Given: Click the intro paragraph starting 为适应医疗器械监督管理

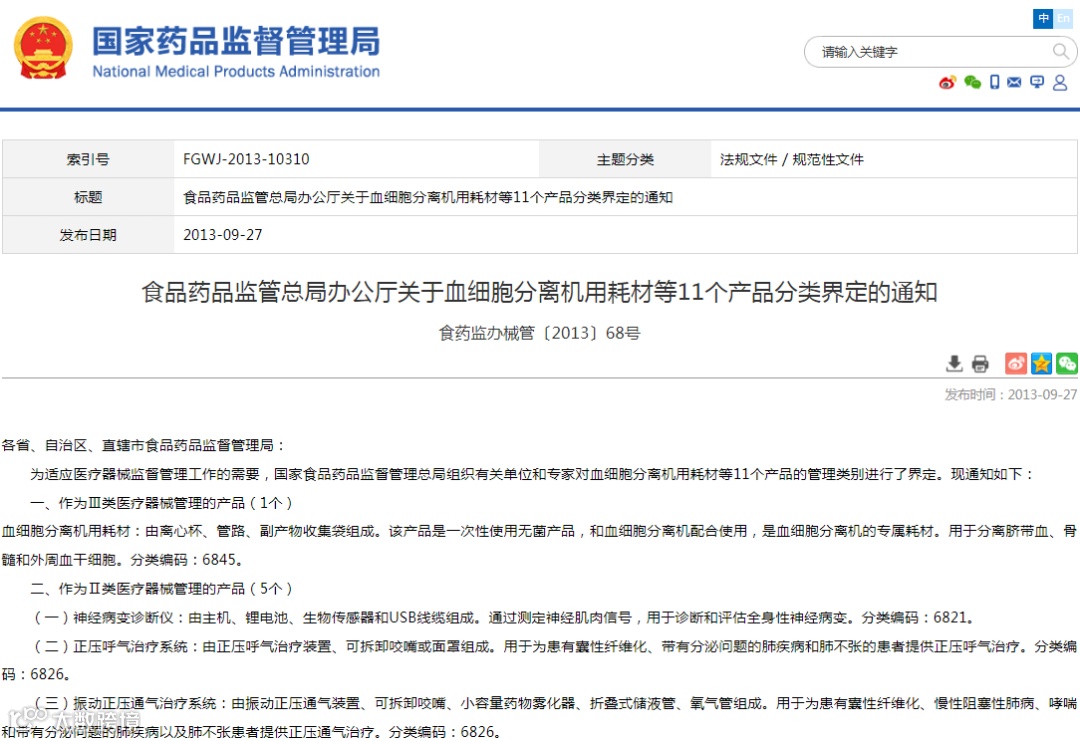Looking at the screenshot, I should coord(532,474).
